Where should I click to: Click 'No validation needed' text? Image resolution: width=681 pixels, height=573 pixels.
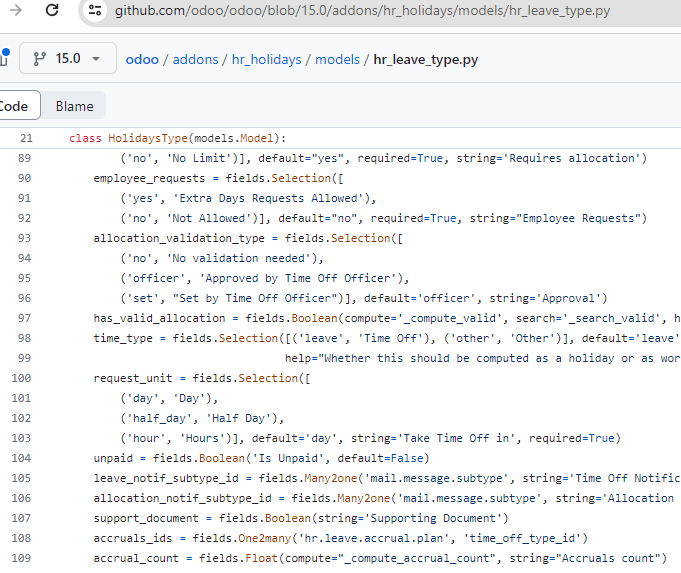(242, 258)
